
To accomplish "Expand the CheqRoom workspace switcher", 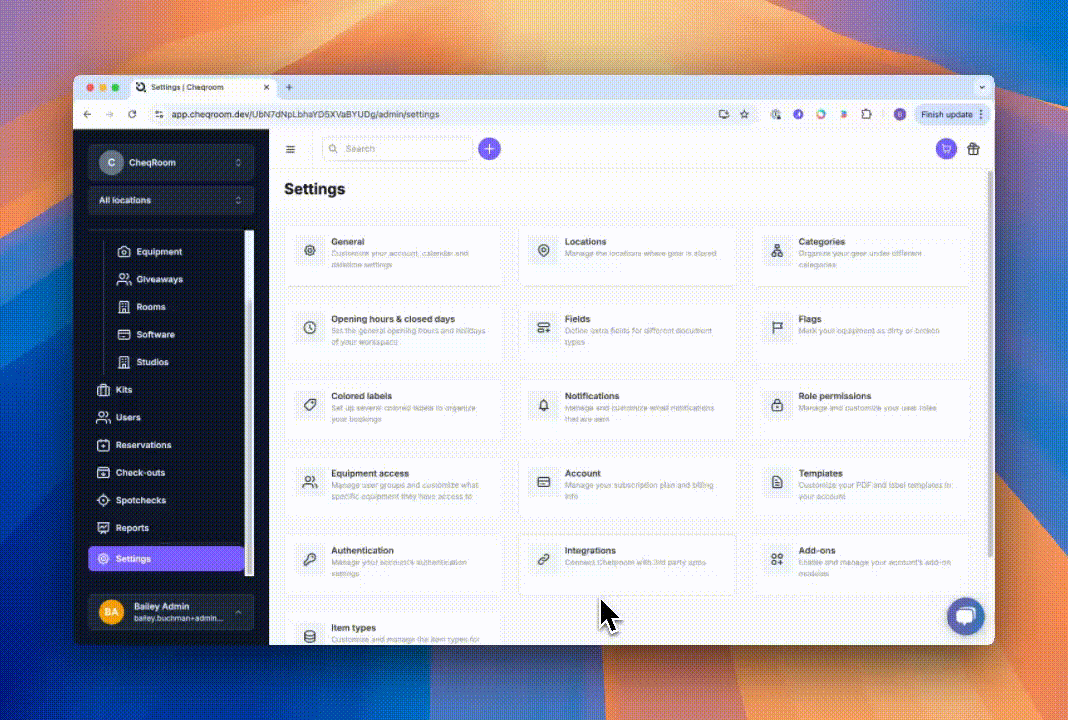I will (170, 163).
